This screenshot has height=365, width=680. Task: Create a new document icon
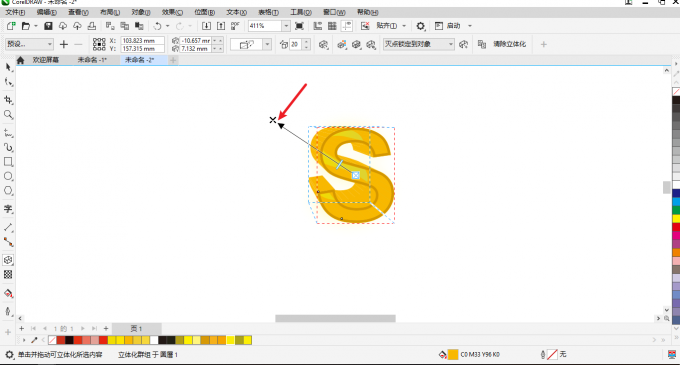11,26
